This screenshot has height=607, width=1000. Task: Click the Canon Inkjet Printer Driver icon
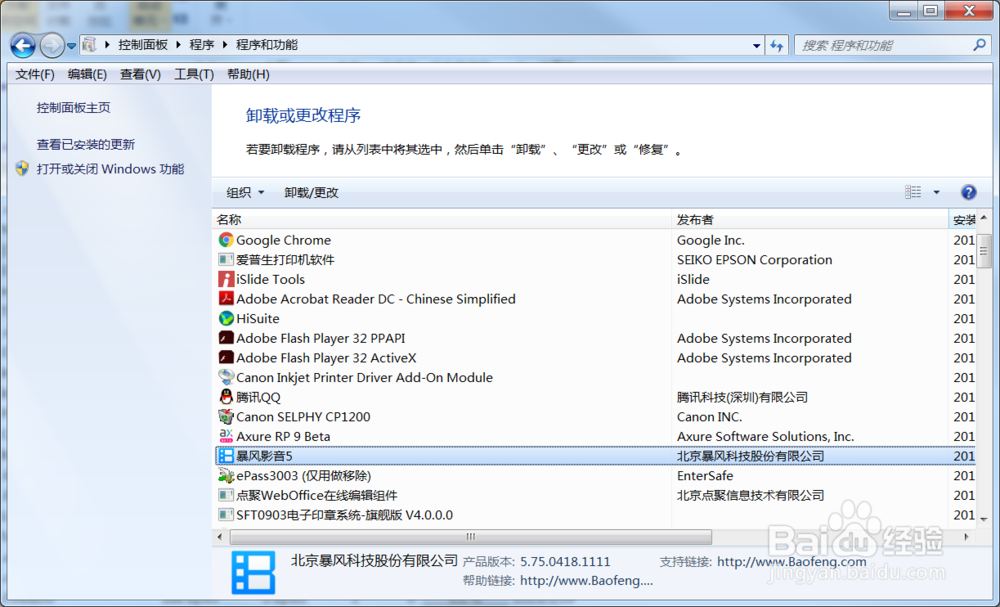click(226, 377)
